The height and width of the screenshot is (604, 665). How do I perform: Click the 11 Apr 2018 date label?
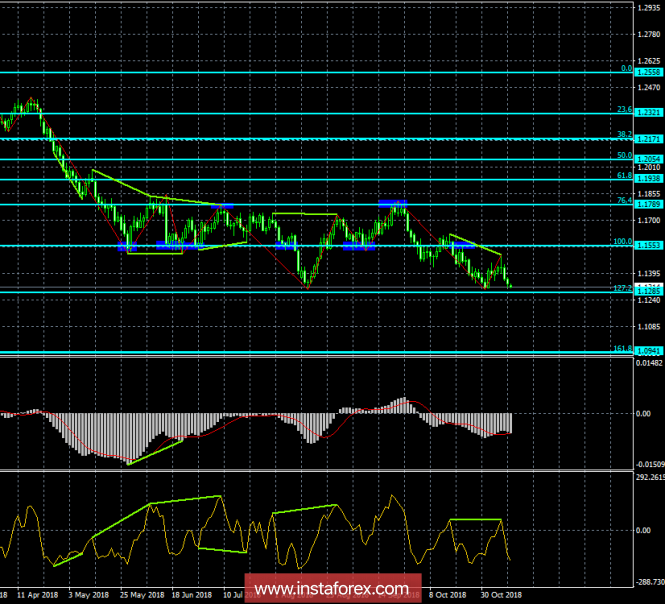pyautogui.click(x=38, y=592)
